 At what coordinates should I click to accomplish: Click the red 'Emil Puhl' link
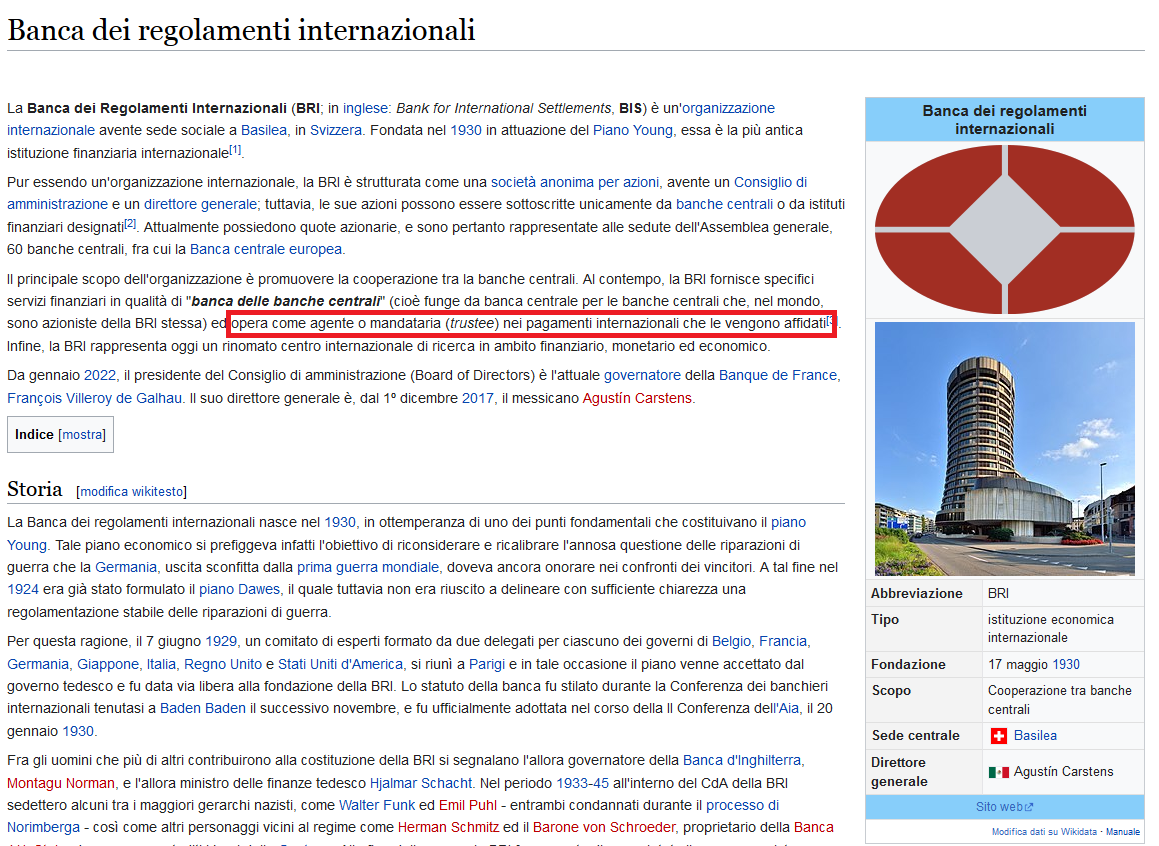pos(468,805)
